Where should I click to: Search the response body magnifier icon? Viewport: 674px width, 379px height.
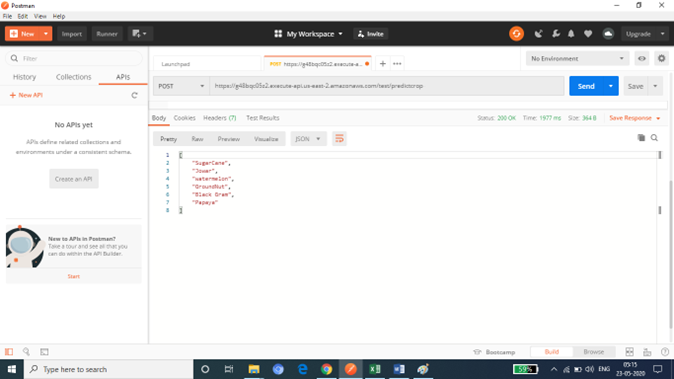(654, 138)
